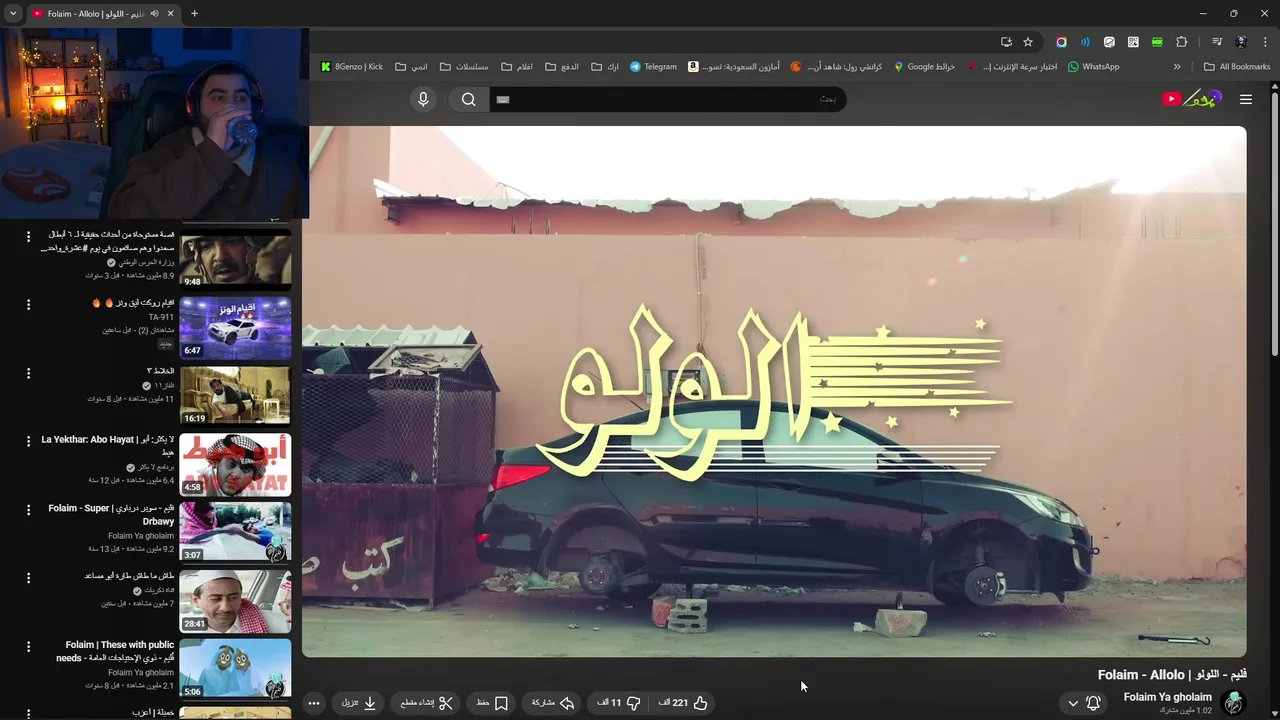Click the colorful circle extension icon
Screen dimensions: 1280x720
tap(1061, 42)
